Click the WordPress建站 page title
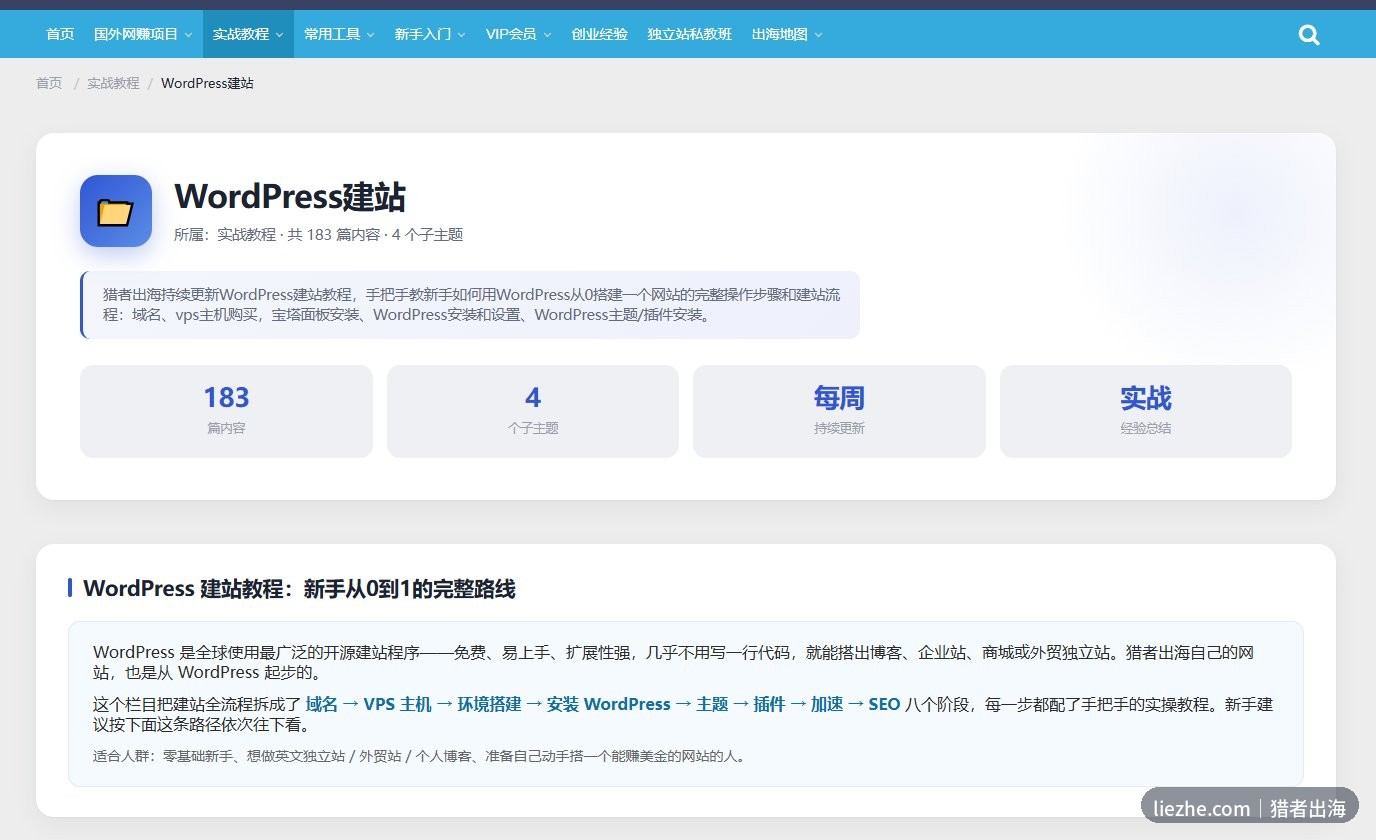 point(290,197)
